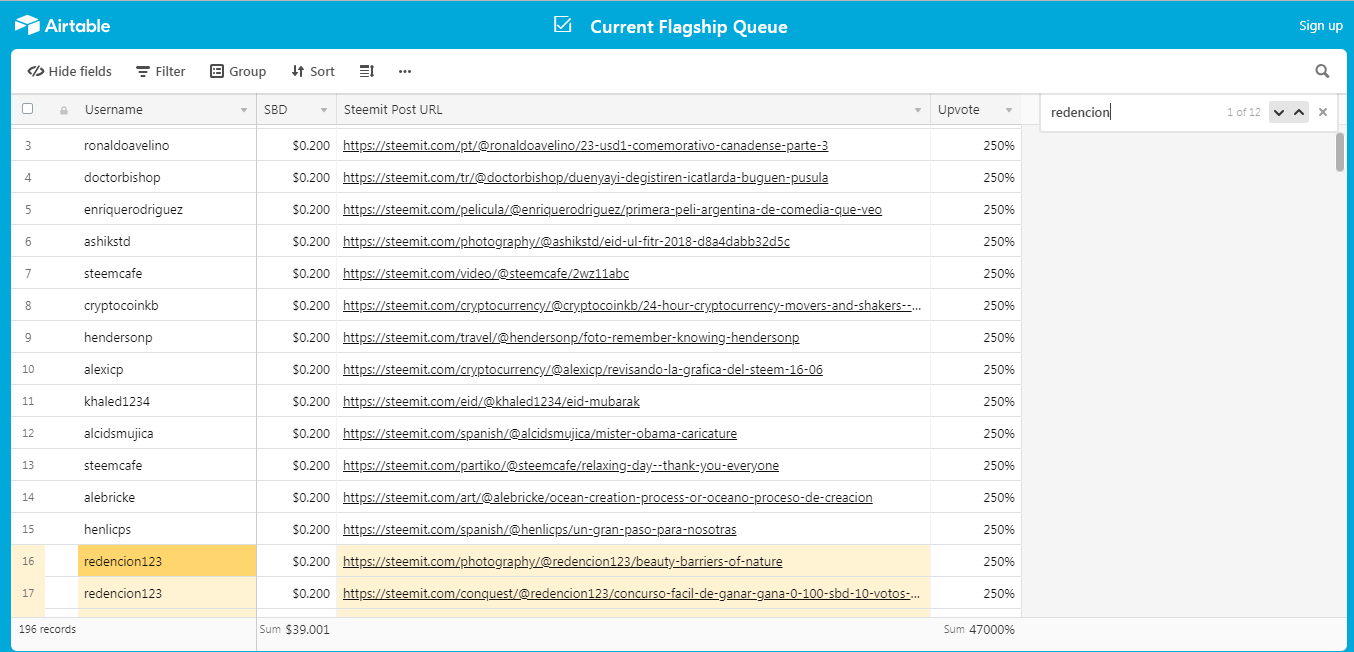Open cryptocoinkb's cryptocurrency post link
1354x652 pixels.
(633, 306)
